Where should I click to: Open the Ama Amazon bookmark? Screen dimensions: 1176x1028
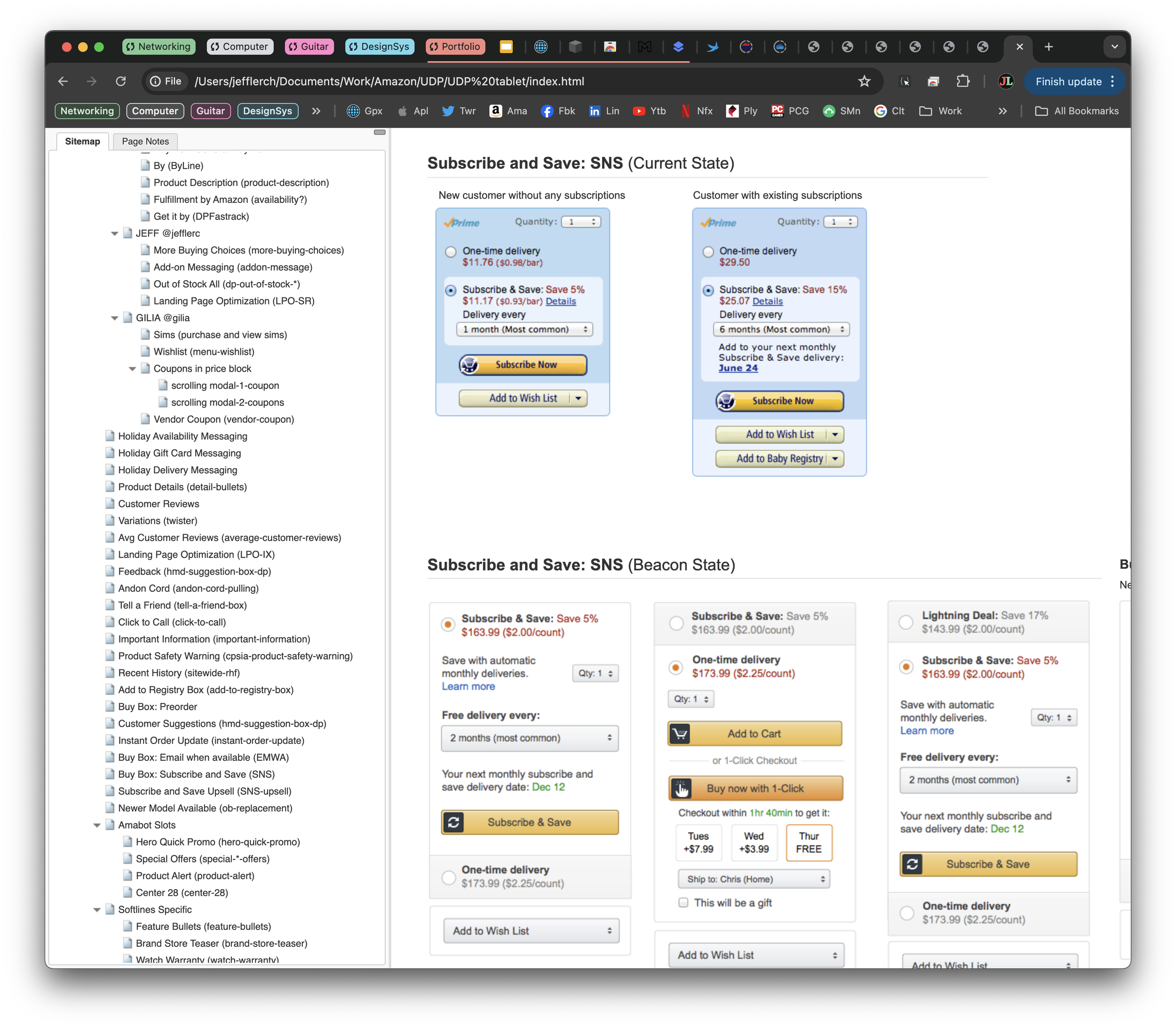tap(508, 111)
